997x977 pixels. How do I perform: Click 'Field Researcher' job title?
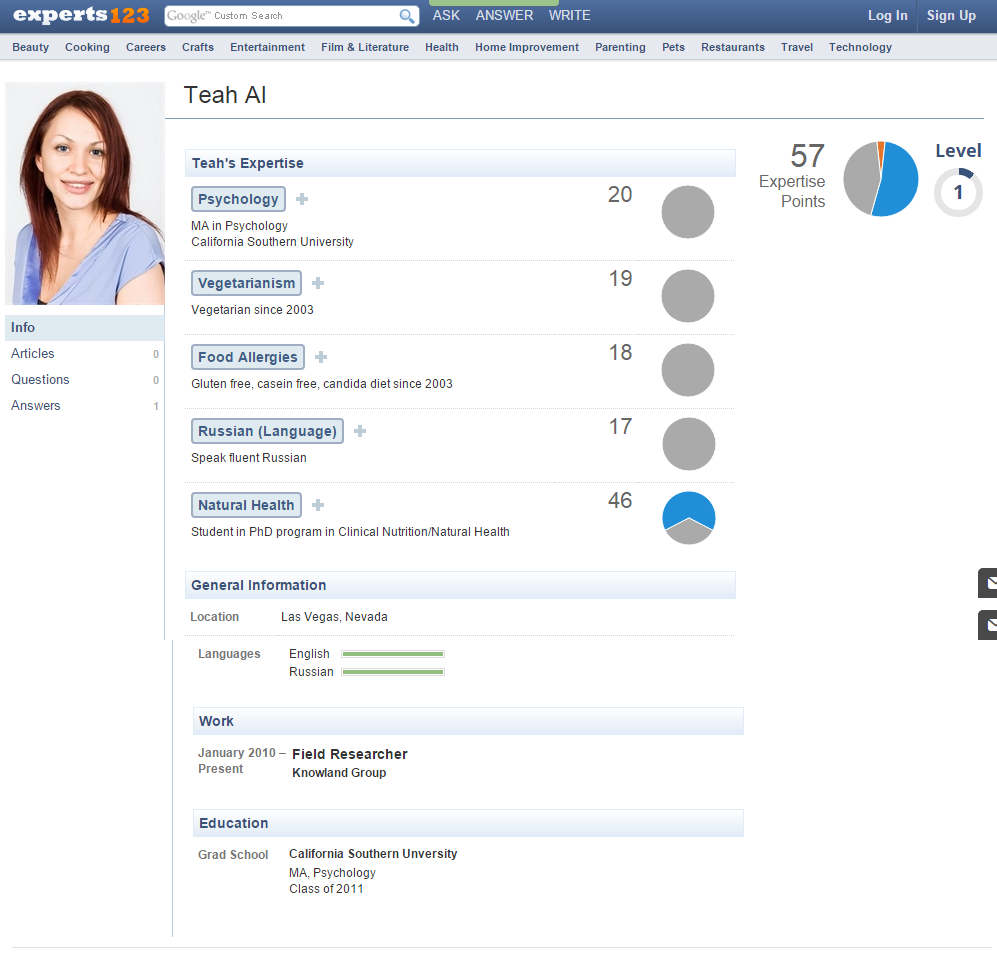pyautogui.click(x=350, y=754)
